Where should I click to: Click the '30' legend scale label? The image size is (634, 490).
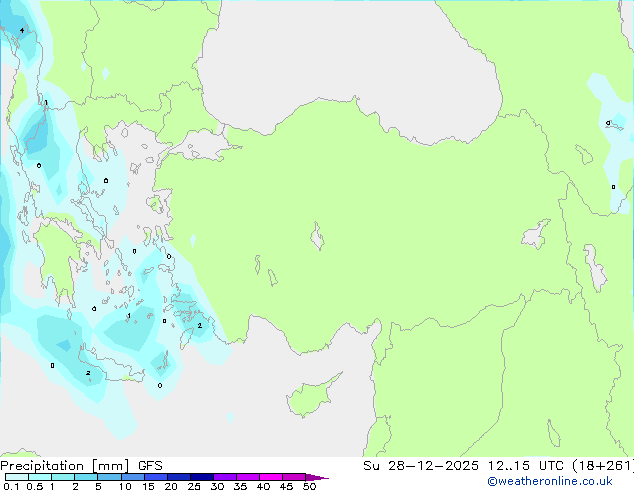coord(218,486)
